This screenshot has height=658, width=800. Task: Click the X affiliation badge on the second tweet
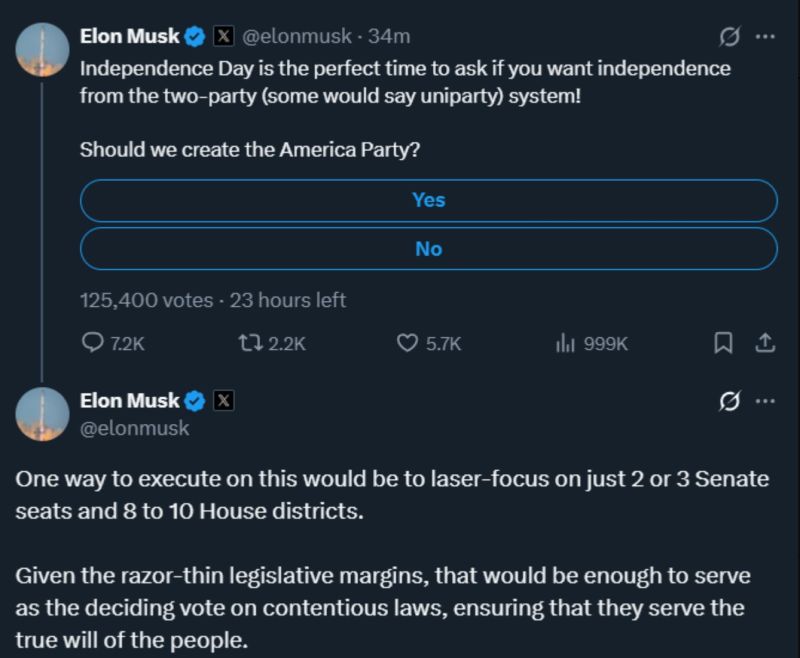click(x=224, y=401)
